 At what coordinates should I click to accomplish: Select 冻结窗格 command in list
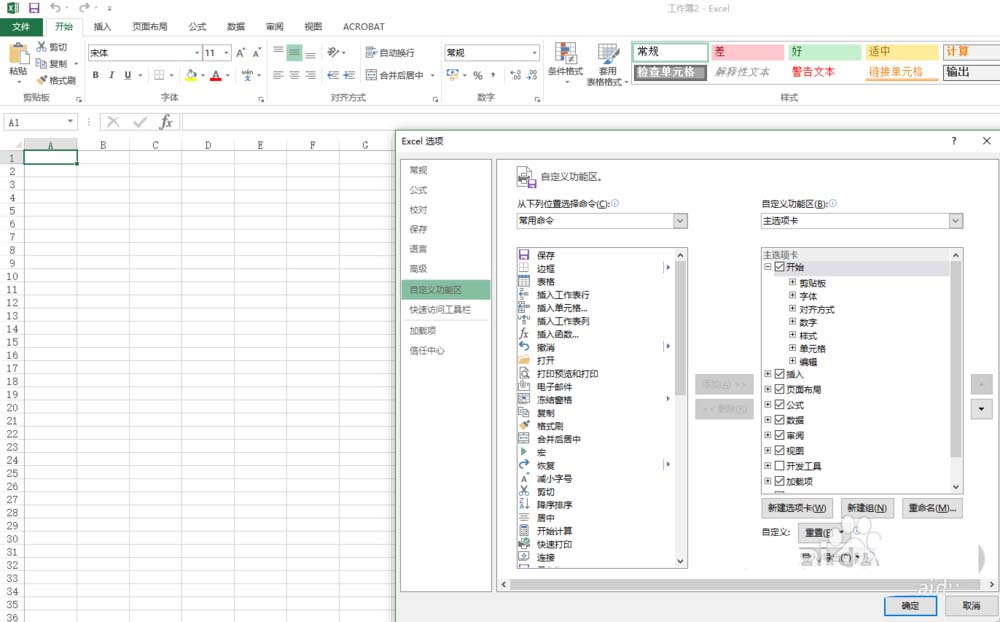[554, 400]
